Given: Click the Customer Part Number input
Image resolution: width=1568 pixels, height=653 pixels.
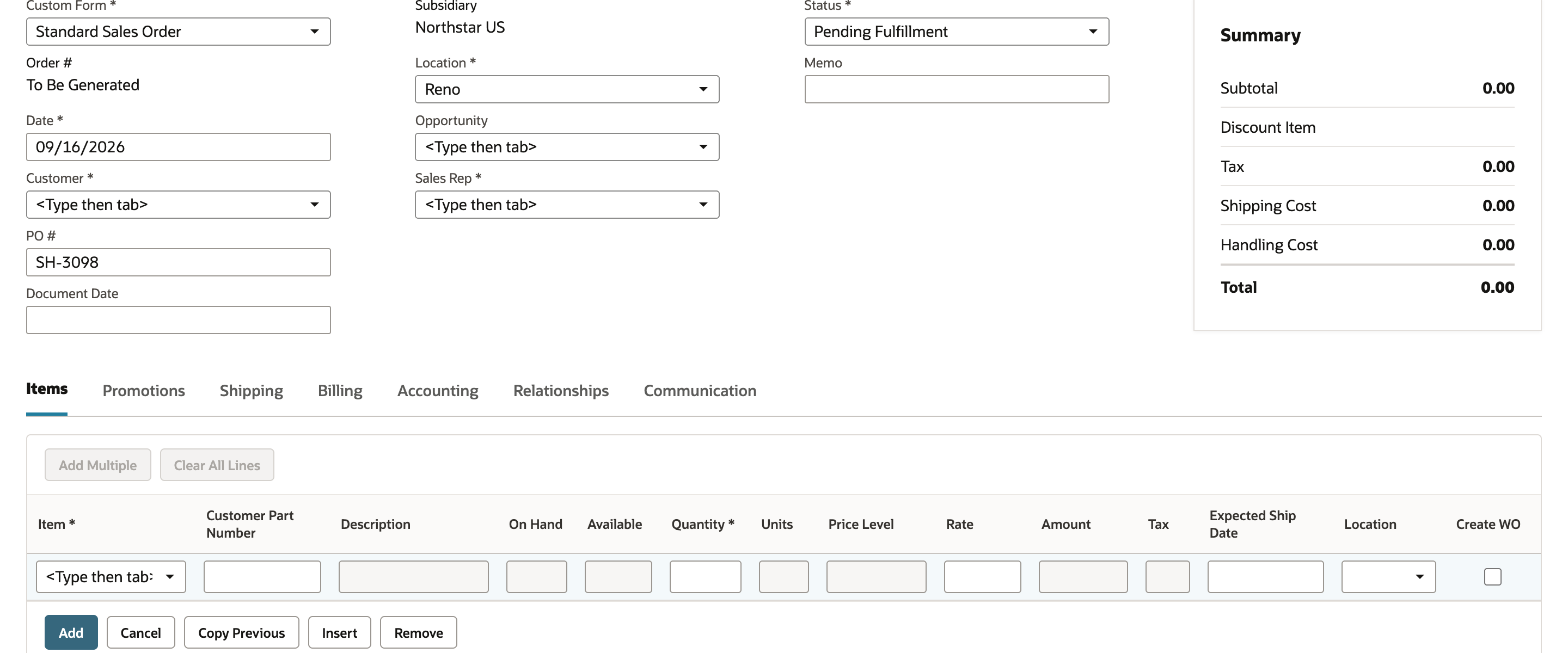Looking at the screenshot, I should [262, 577].
